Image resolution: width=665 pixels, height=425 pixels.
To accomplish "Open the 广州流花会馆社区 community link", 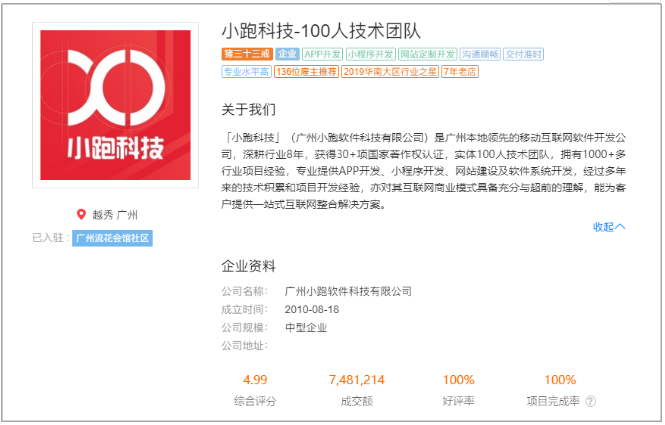I will coord(112,238).
